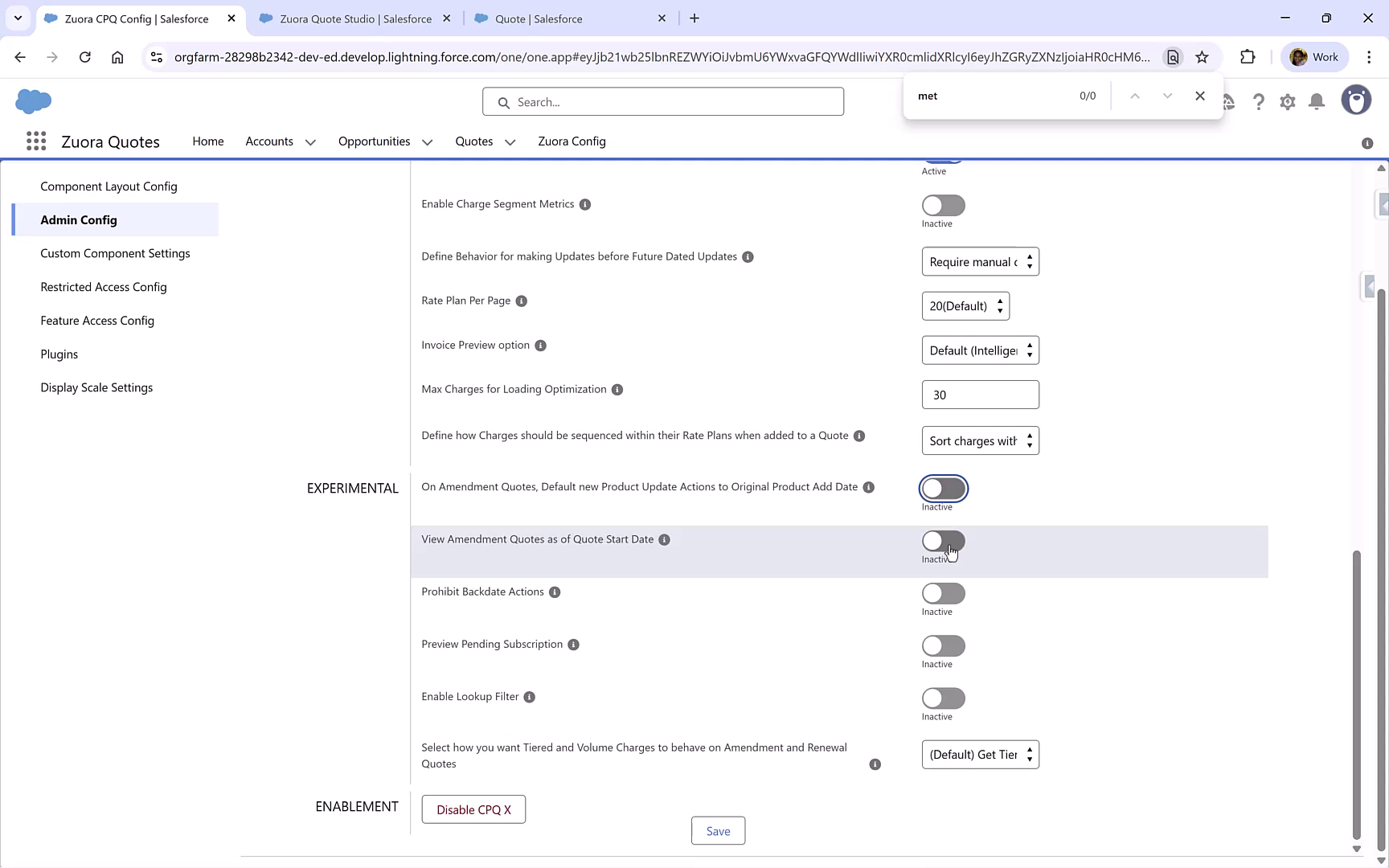Click the info icon beside Rate Plan Per Page
Image resolution: width=1389 pixels, height=868 pixels.
click(x=521, y=301)
